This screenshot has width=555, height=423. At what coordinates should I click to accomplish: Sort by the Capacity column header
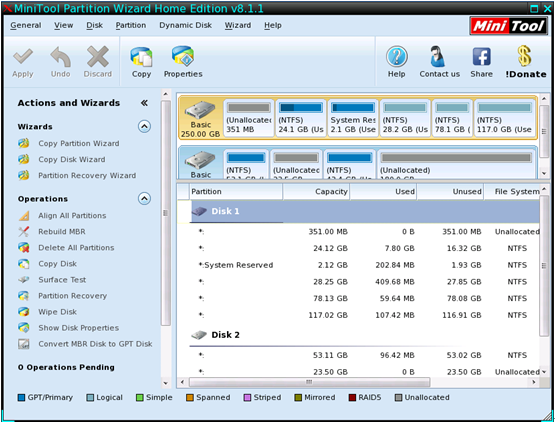(316, 192)
